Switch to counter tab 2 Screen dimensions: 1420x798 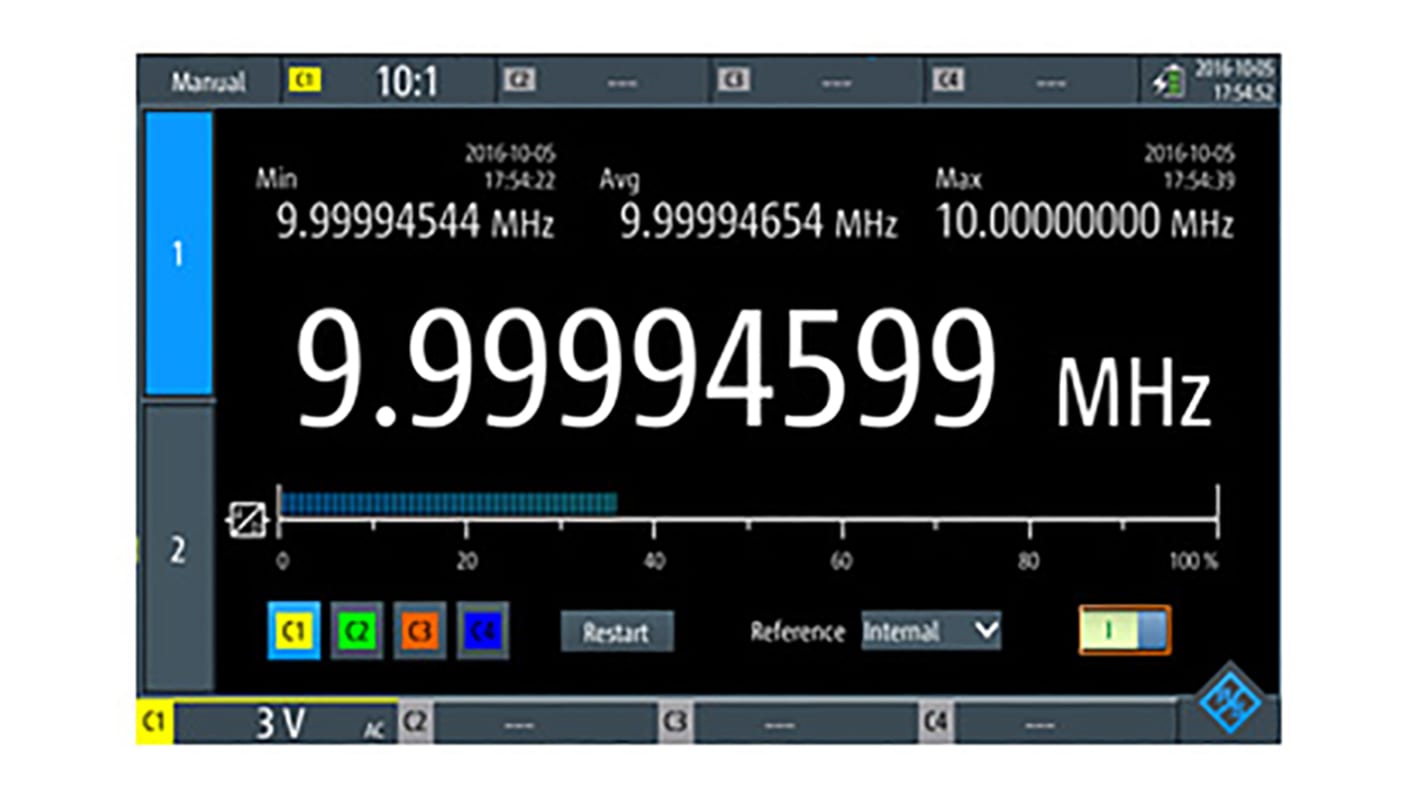[179, 548]
